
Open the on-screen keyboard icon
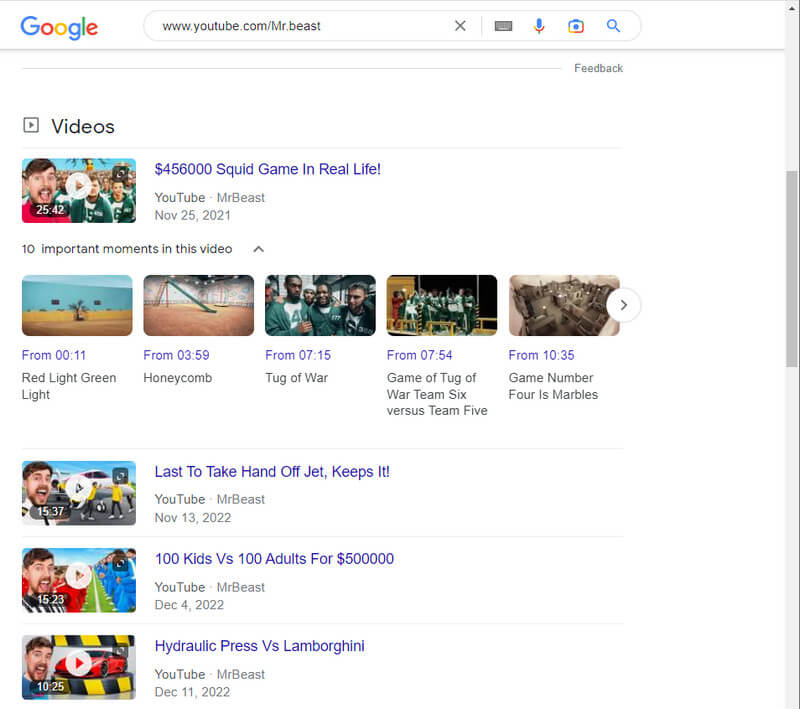(x=503, y=26)
